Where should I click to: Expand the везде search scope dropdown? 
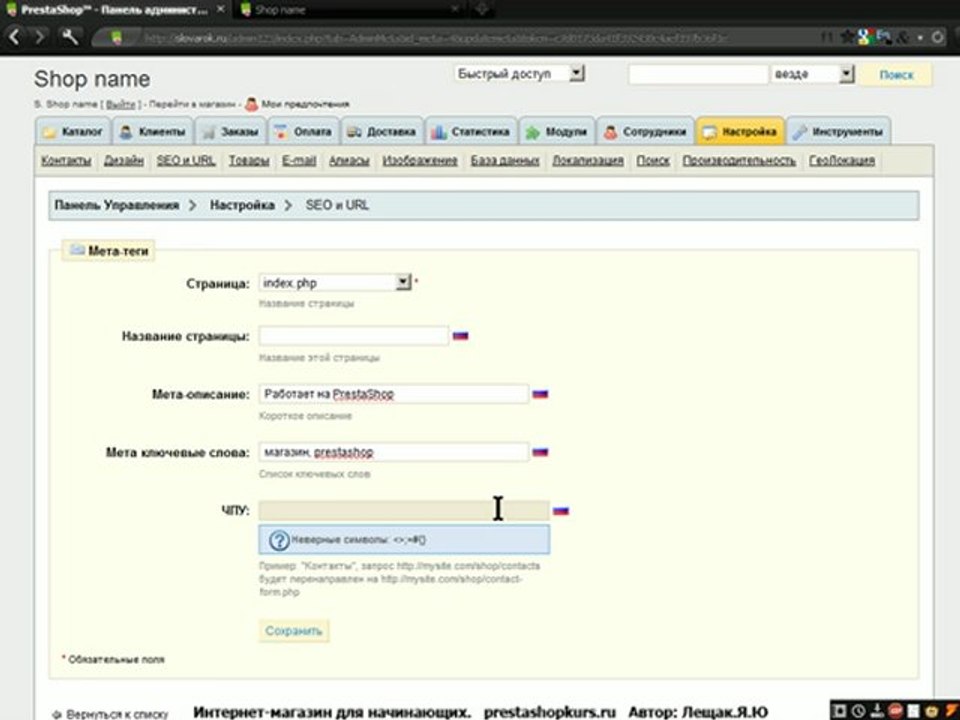(812, 74)
